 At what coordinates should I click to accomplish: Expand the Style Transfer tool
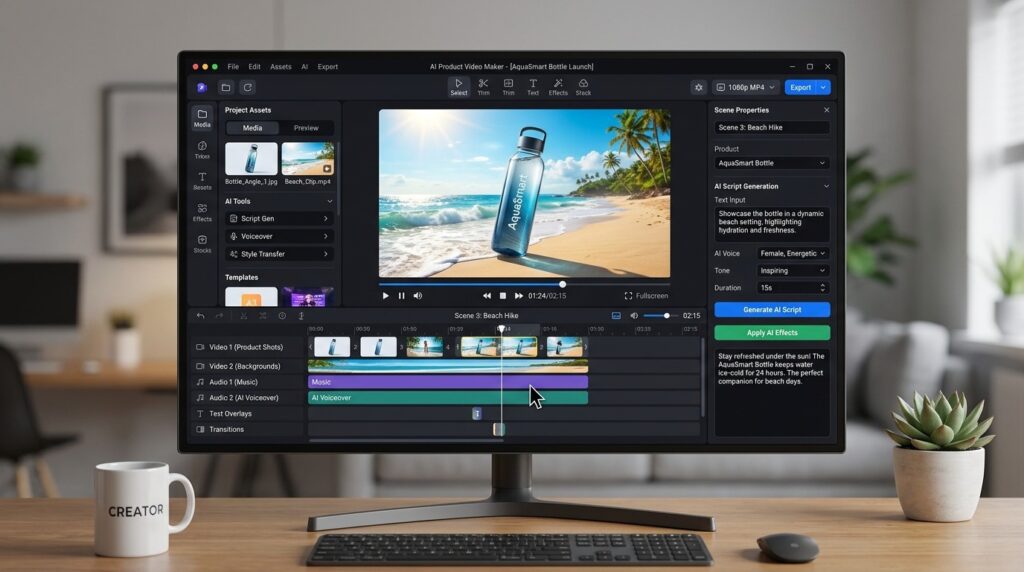click(x=280, y=254)
